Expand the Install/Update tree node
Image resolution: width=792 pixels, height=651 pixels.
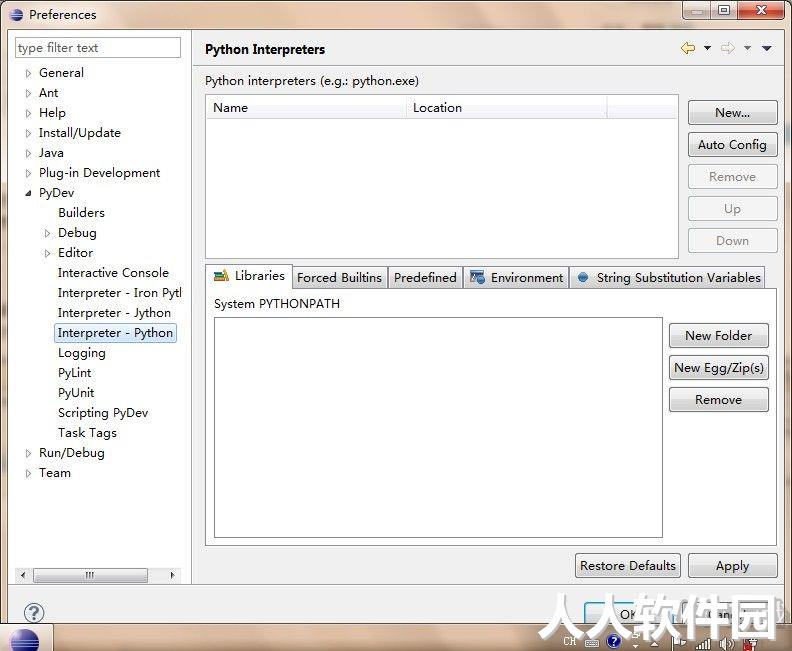(28, 133)
